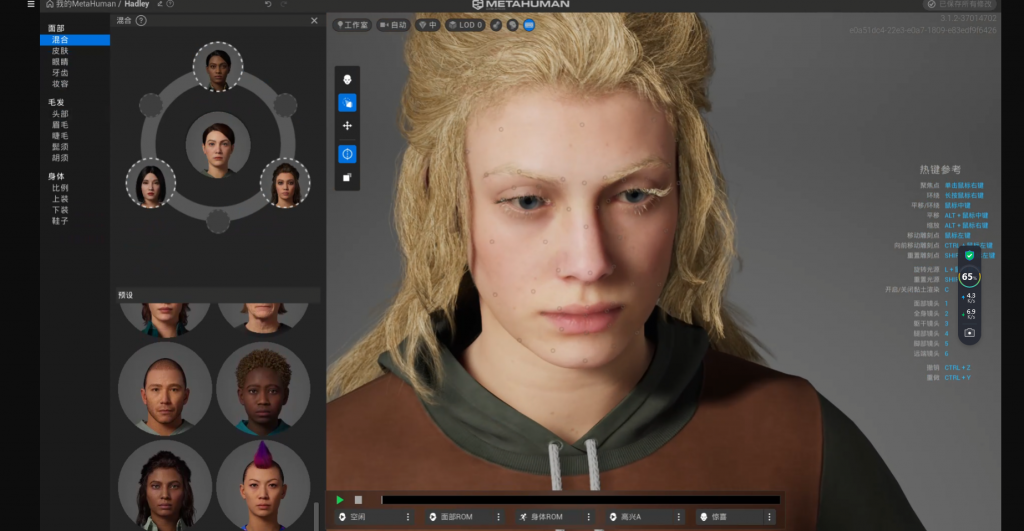Image resolution: width=1024 pixels, height=531 pixels.
Task: Click the empty upper-right blend slot
Action: [285, 105]
